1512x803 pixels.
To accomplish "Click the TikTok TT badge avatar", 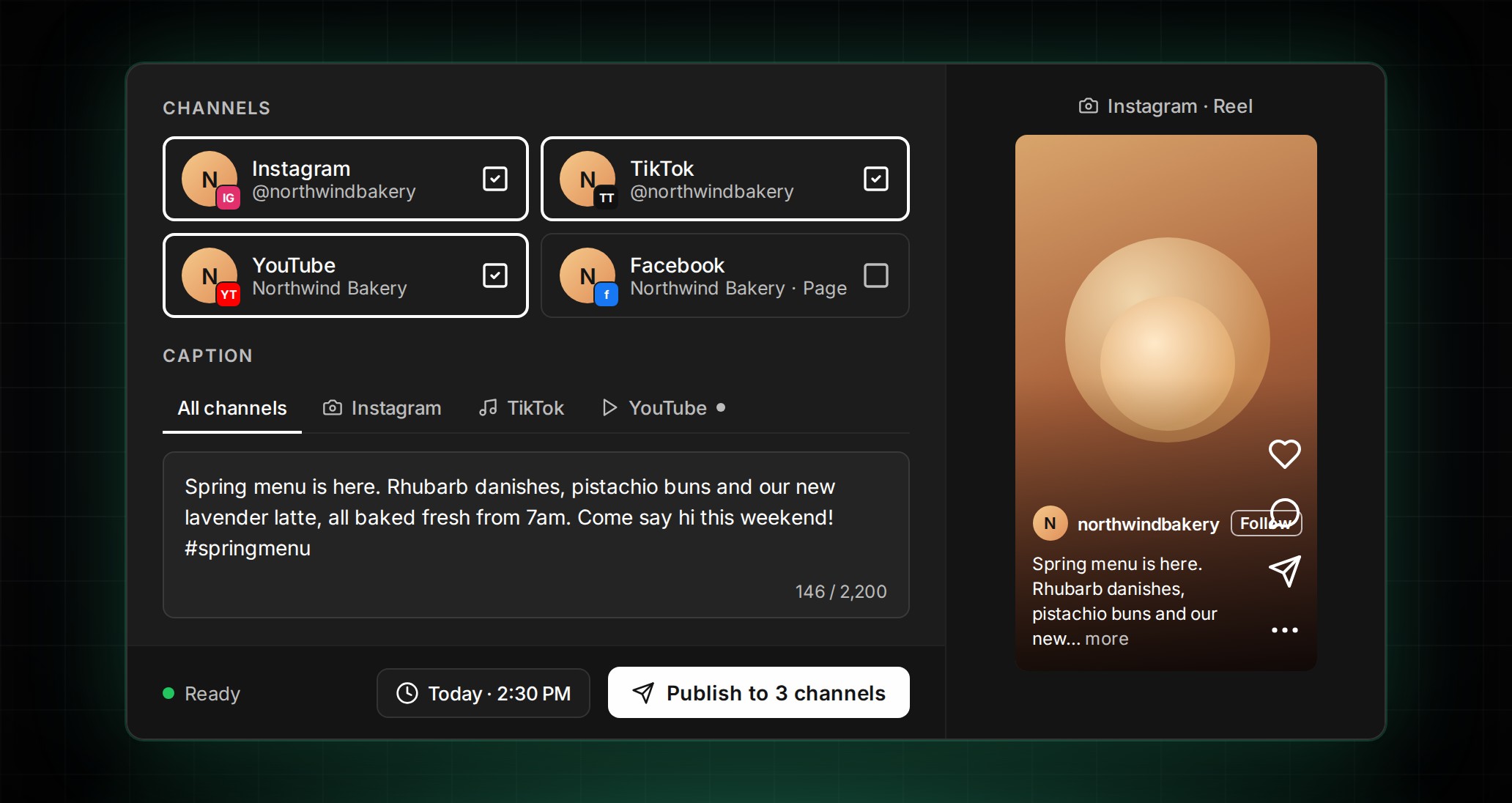I will (x=588, y=180).
